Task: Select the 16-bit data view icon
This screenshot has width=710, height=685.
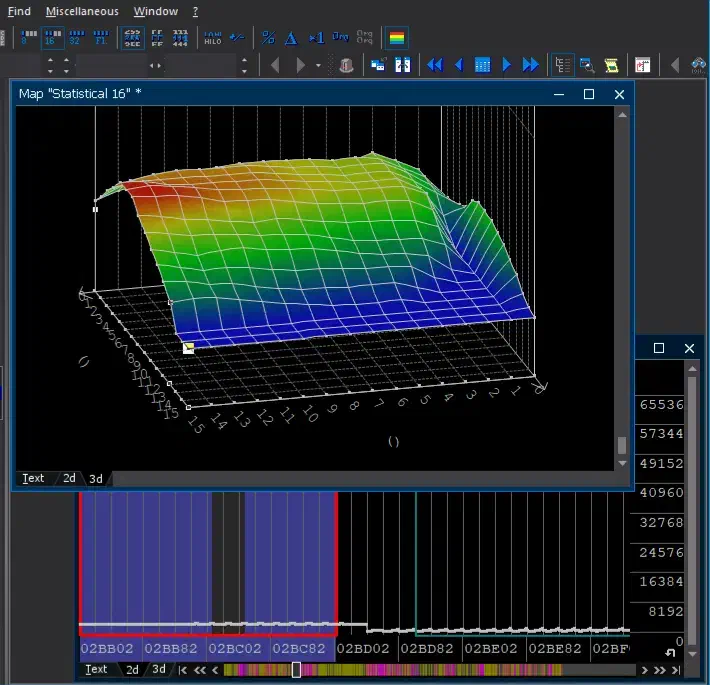Action: pos(53,38)
